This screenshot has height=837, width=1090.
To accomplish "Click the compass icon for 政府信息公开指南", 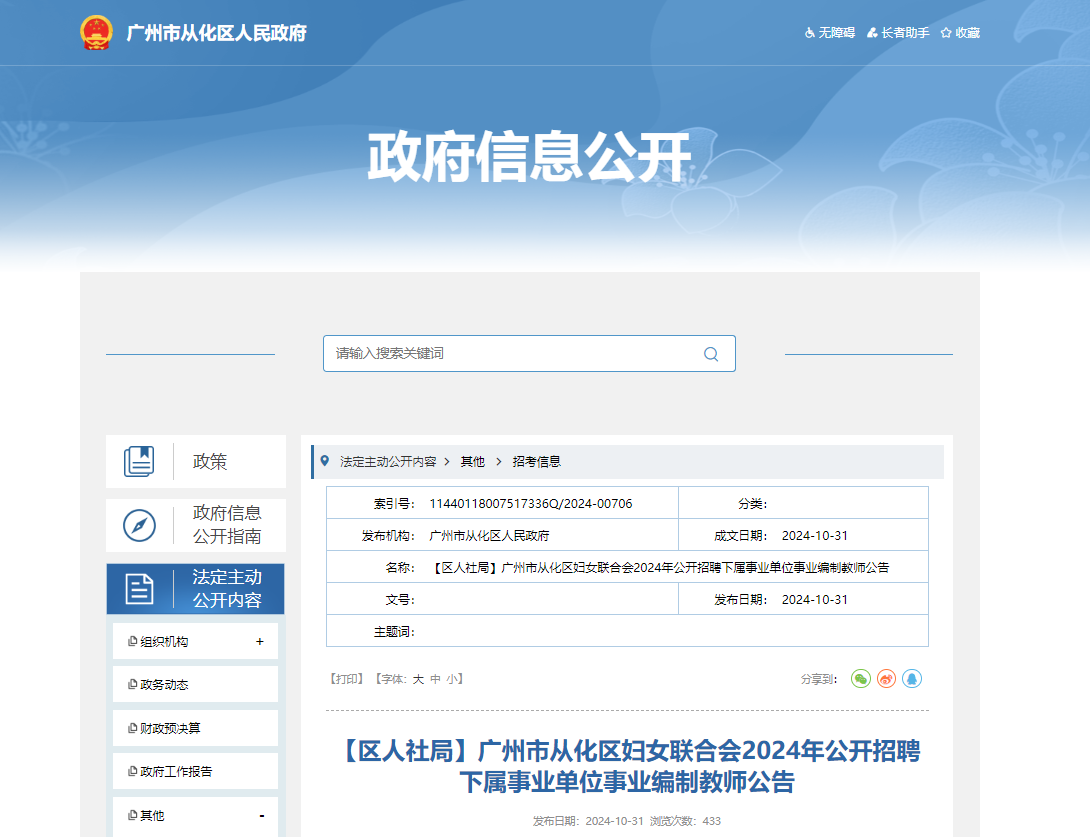I will click(139, 525).
